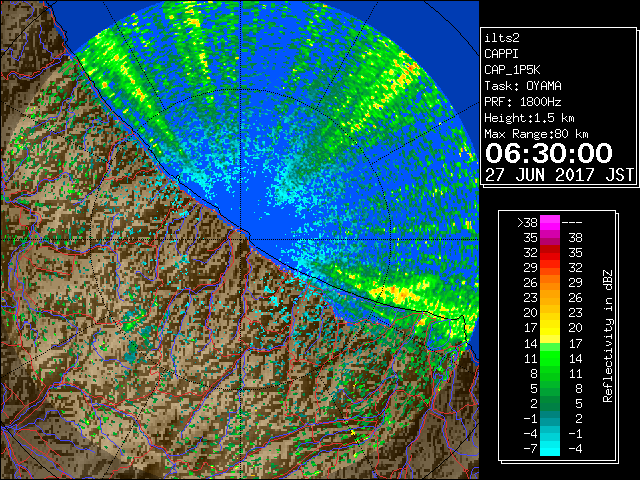
Task: Click the 'CAPPI' product label
Action: [501, 54]
